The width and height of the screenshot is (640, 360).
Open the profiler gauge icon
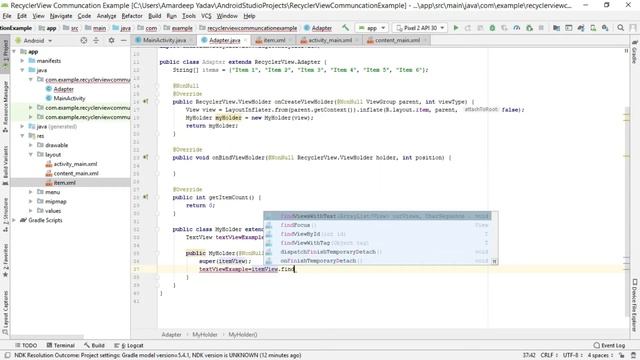pyautogui.click(x=517, y=28)
